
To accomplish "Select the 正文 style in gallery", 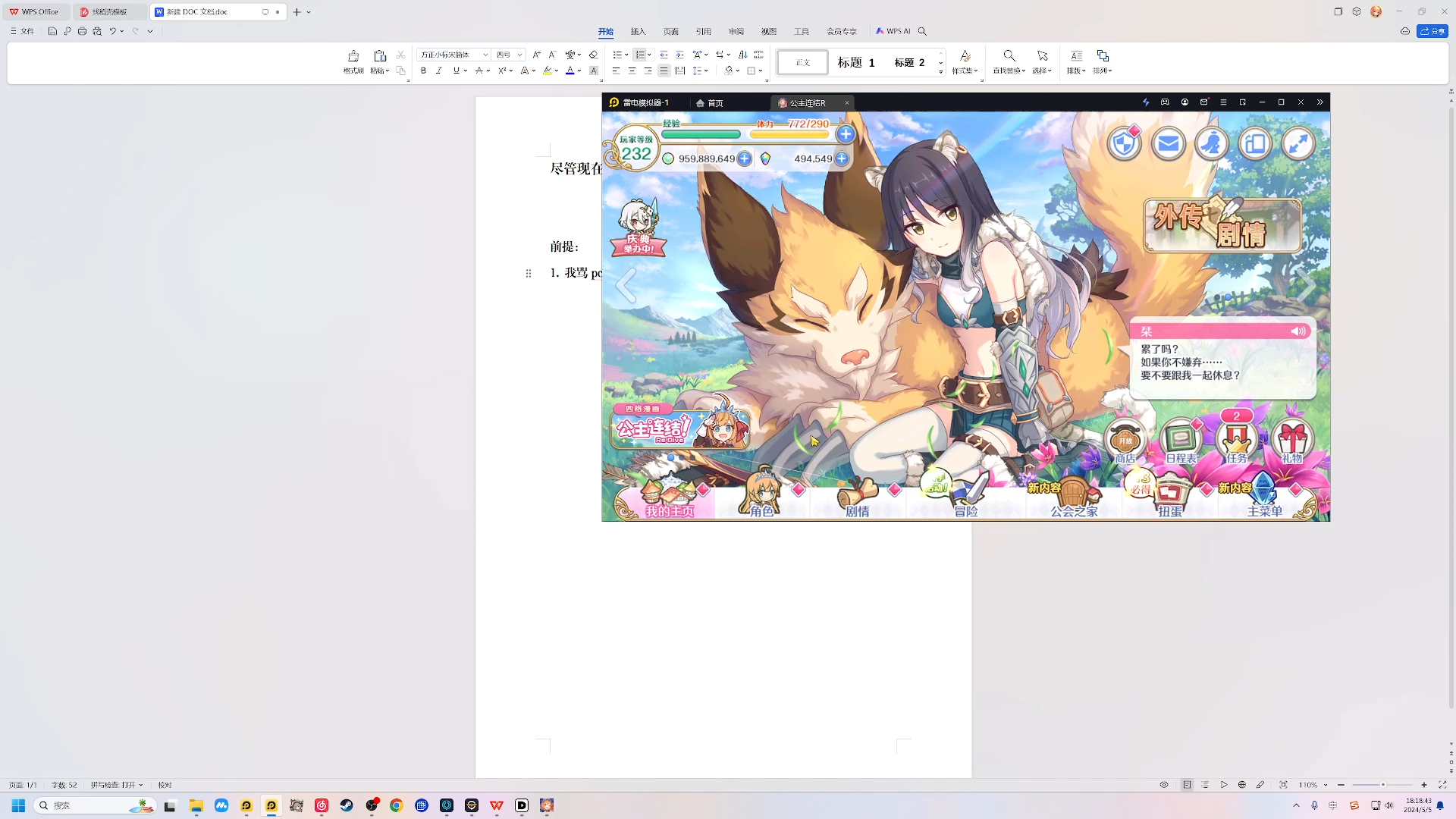I will (802, 62).
